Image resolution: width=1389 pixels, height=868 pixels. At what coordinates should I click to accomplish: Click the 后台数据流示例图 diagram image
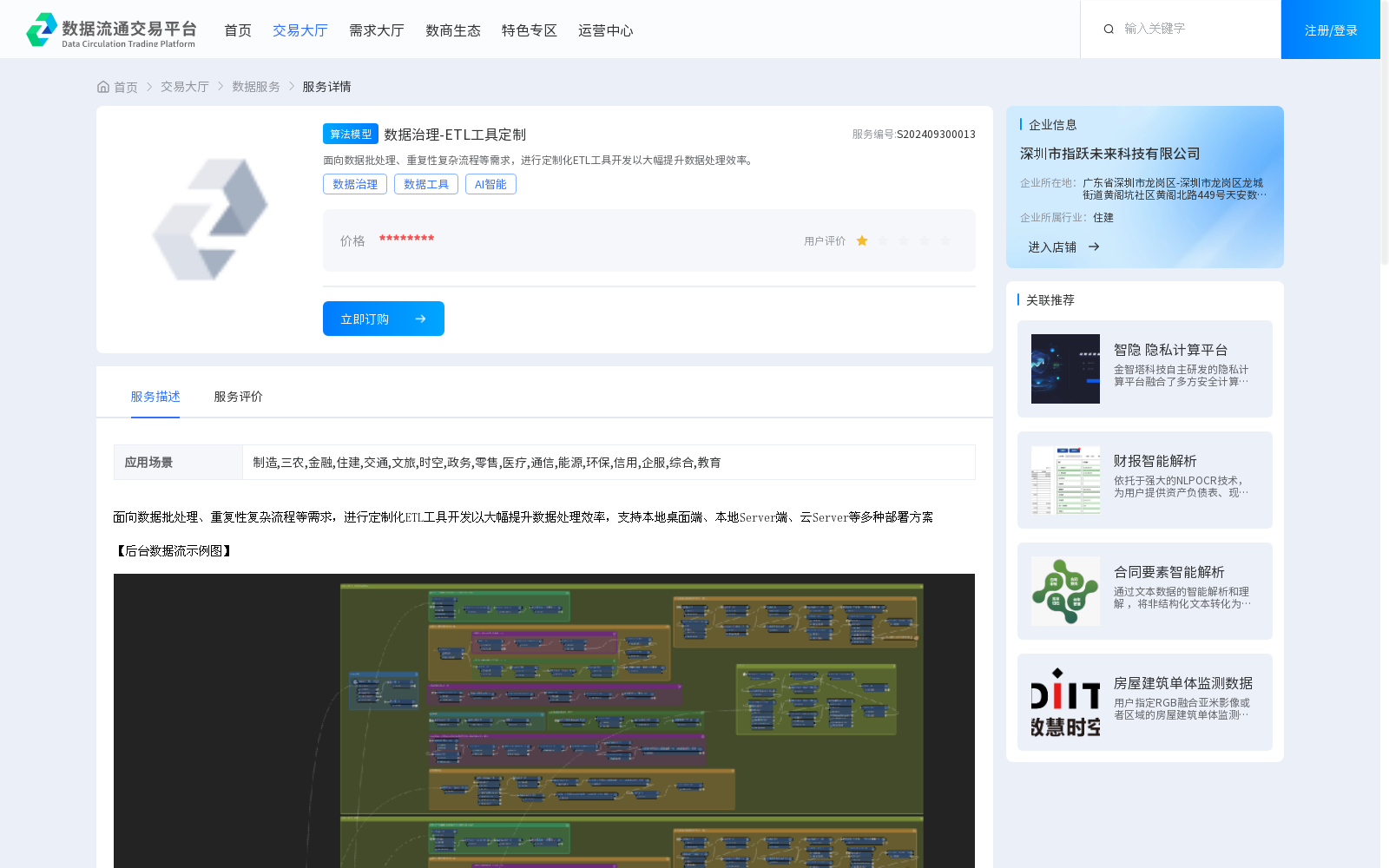point(544,720)
